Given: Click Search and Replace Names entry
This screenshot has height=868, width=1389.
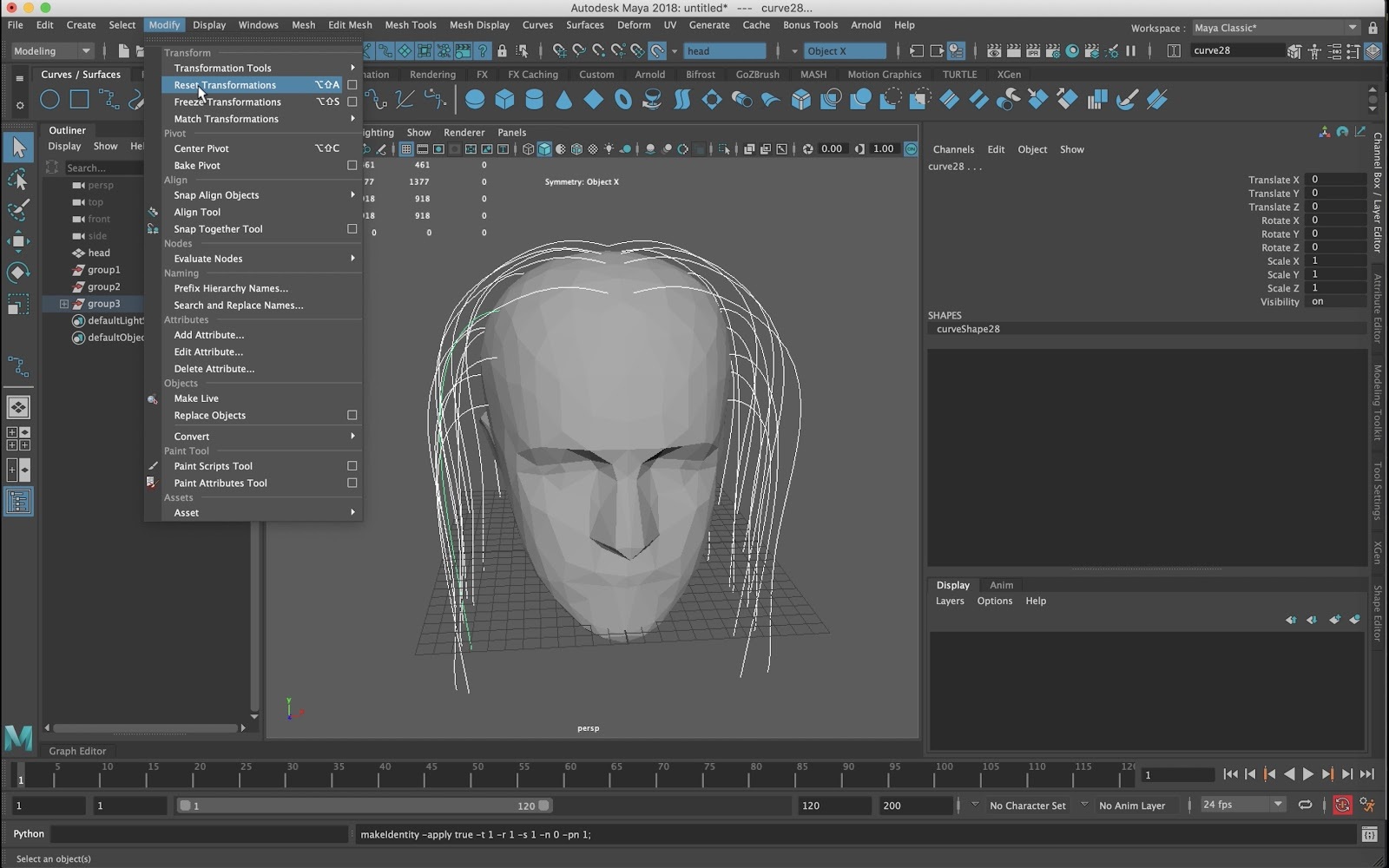Looking at the screenshot, I should (x=238, y=306).
